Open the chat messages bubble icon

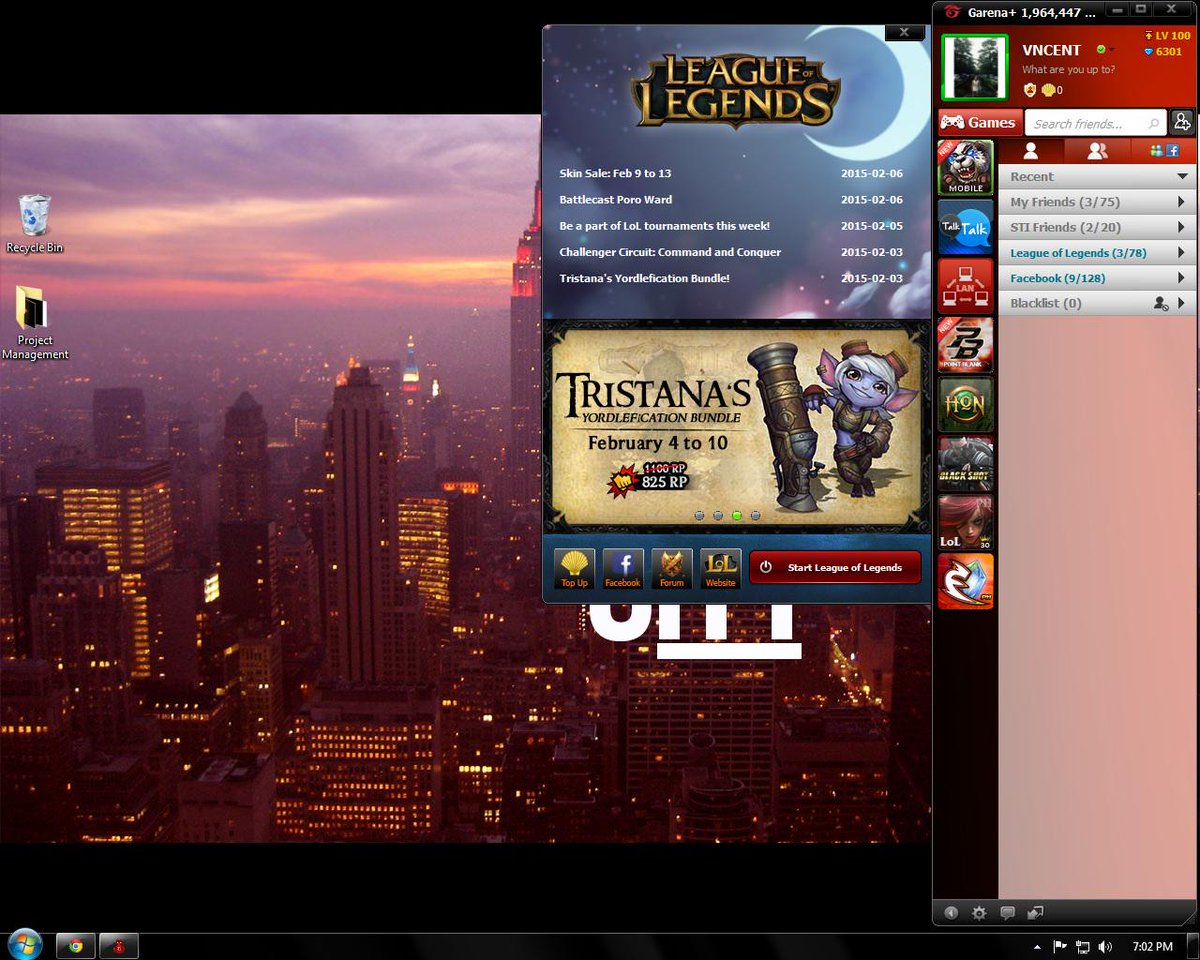point(1007,912)
